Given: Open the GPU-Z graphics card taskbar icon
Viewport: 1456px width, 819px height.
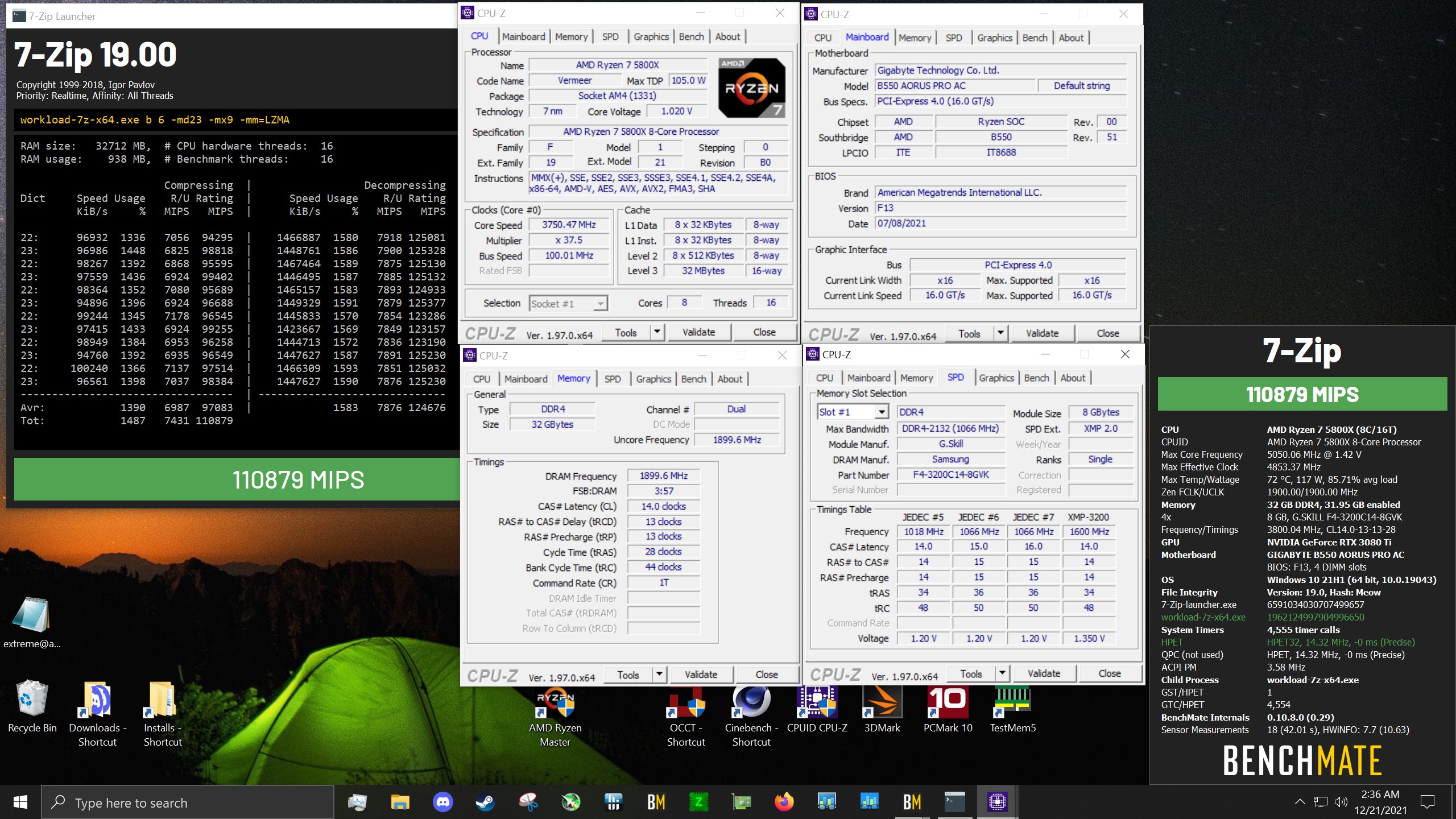Looking at the screenshot, I should pos(742,802).
